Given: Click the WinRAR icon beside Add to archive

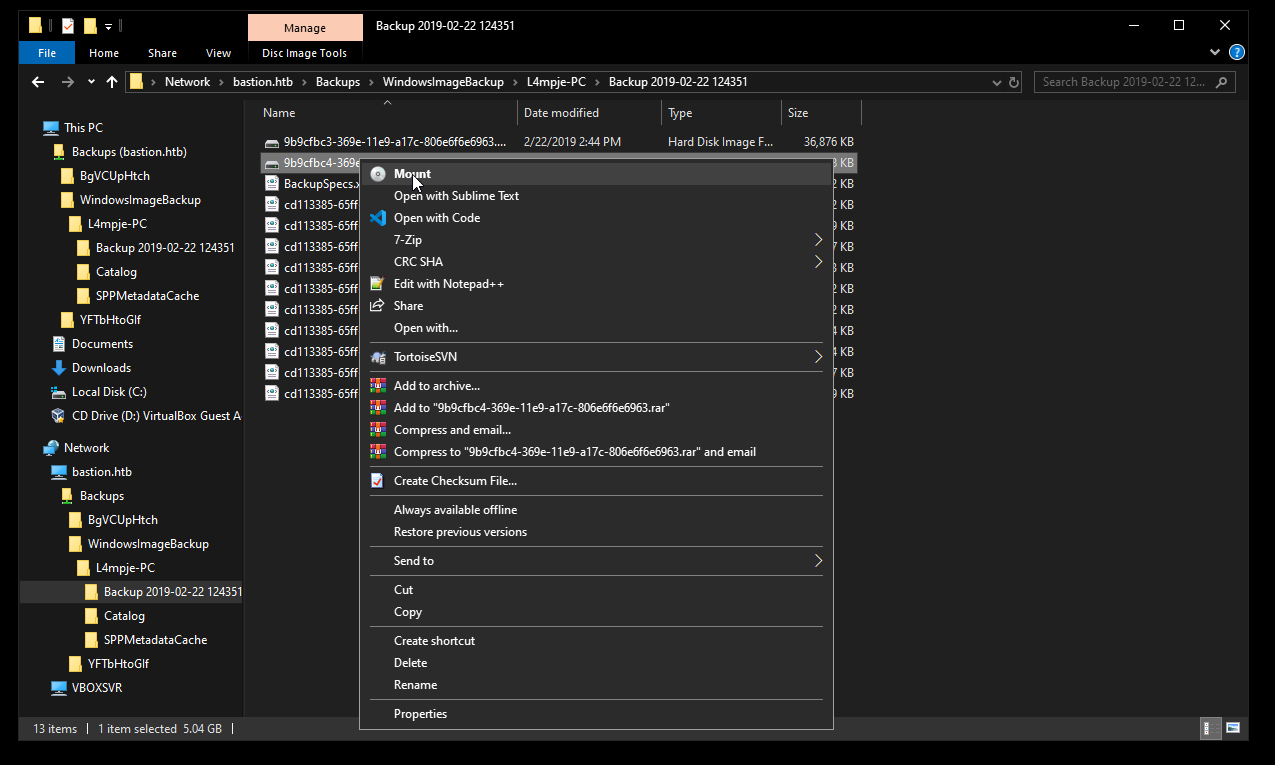Looking at the screenshot, I should (x=378, y=386).
